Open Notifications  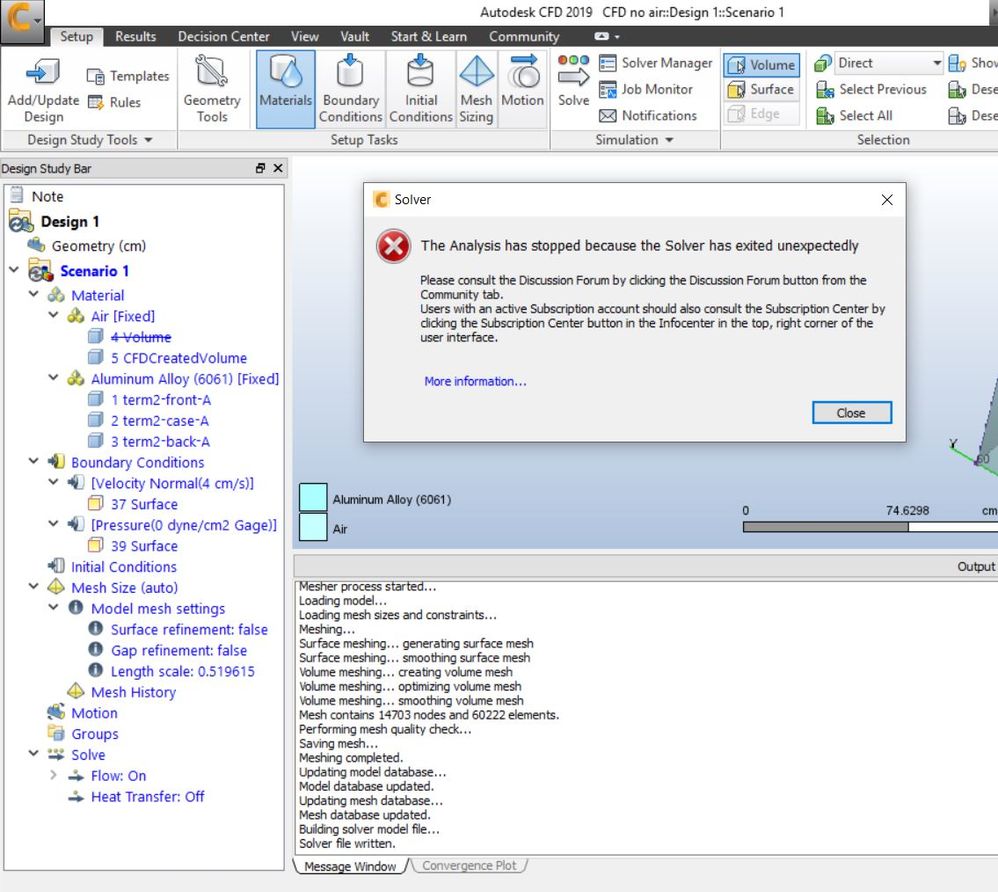click(648, 115)
